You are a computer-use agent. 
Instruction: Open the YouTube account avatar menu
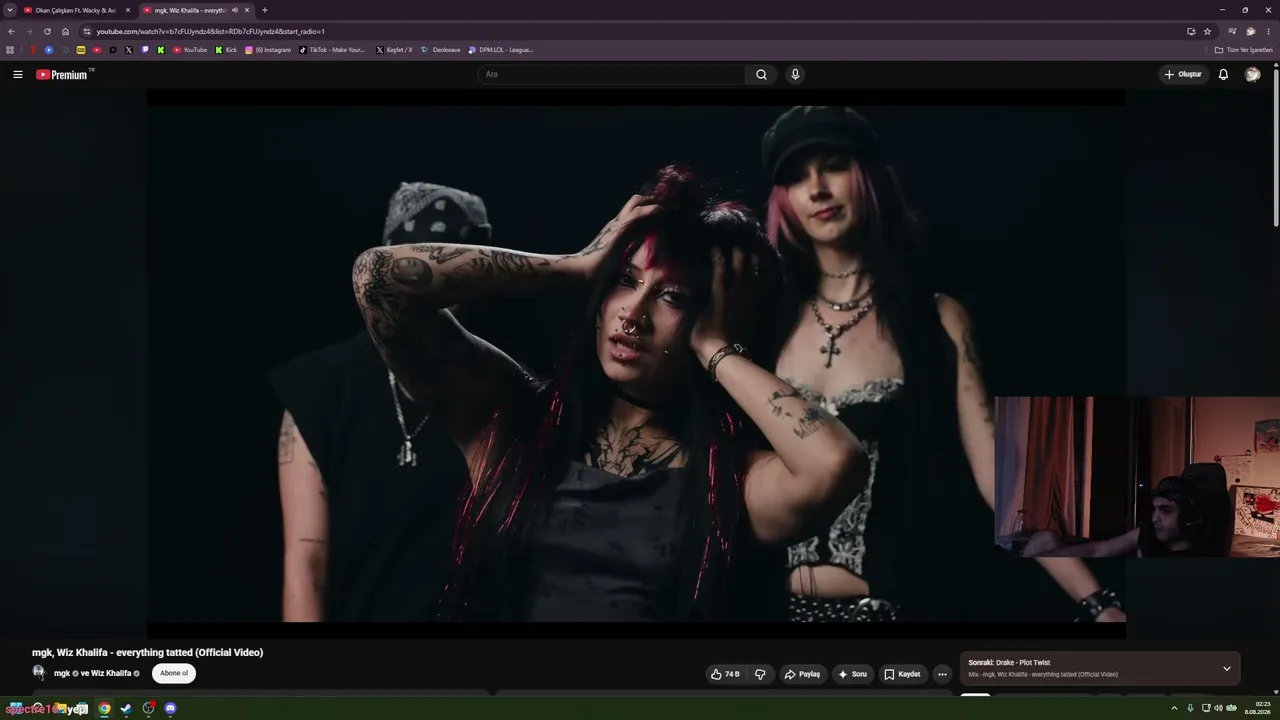1252,74
